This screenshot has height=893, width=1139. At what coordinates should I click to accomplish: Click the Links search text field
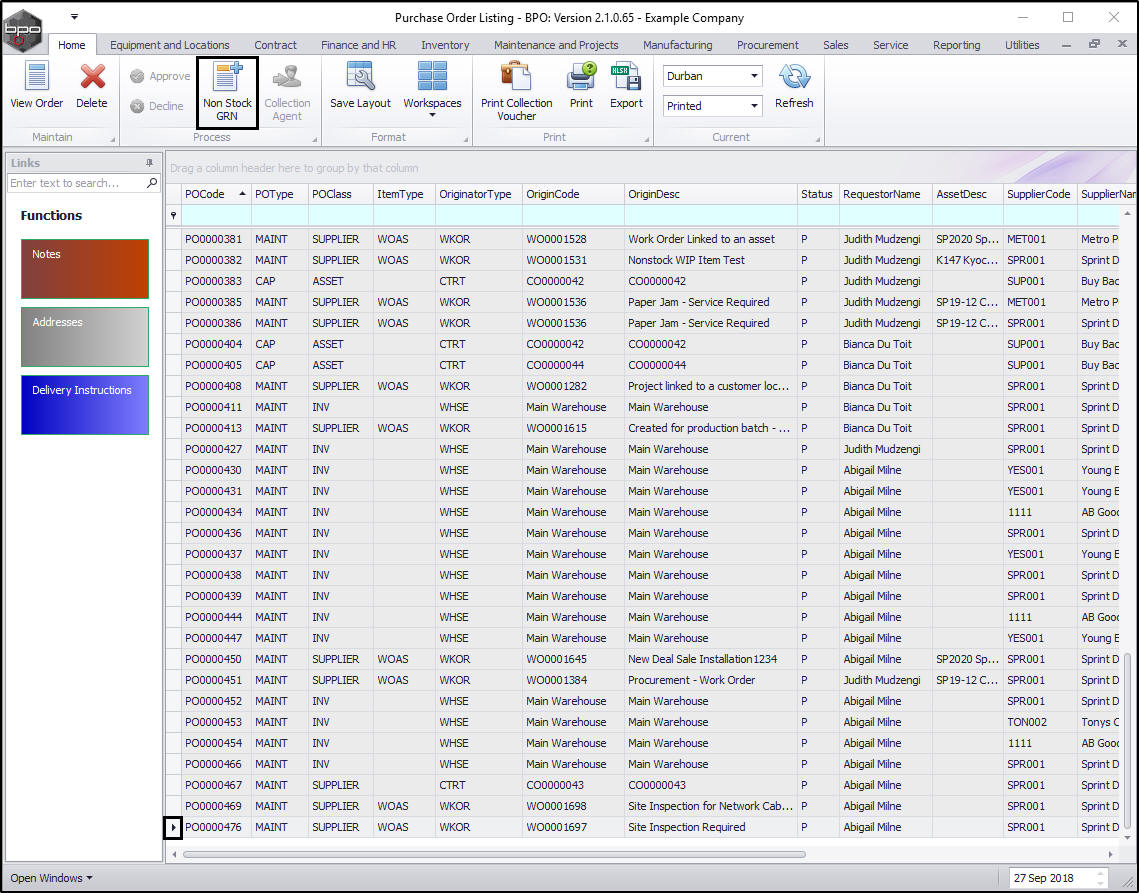[76, 183]
